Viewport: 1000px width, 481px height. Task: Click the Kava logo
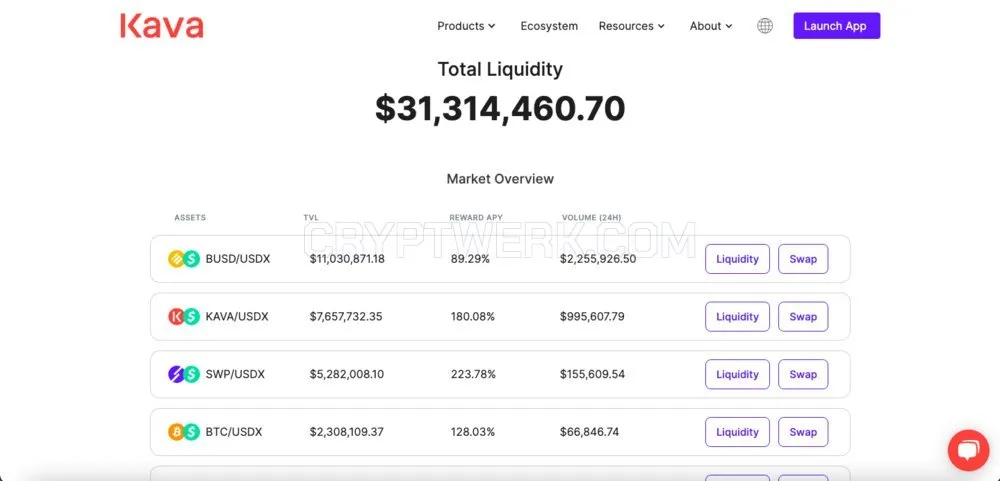[x=161, y=26]
